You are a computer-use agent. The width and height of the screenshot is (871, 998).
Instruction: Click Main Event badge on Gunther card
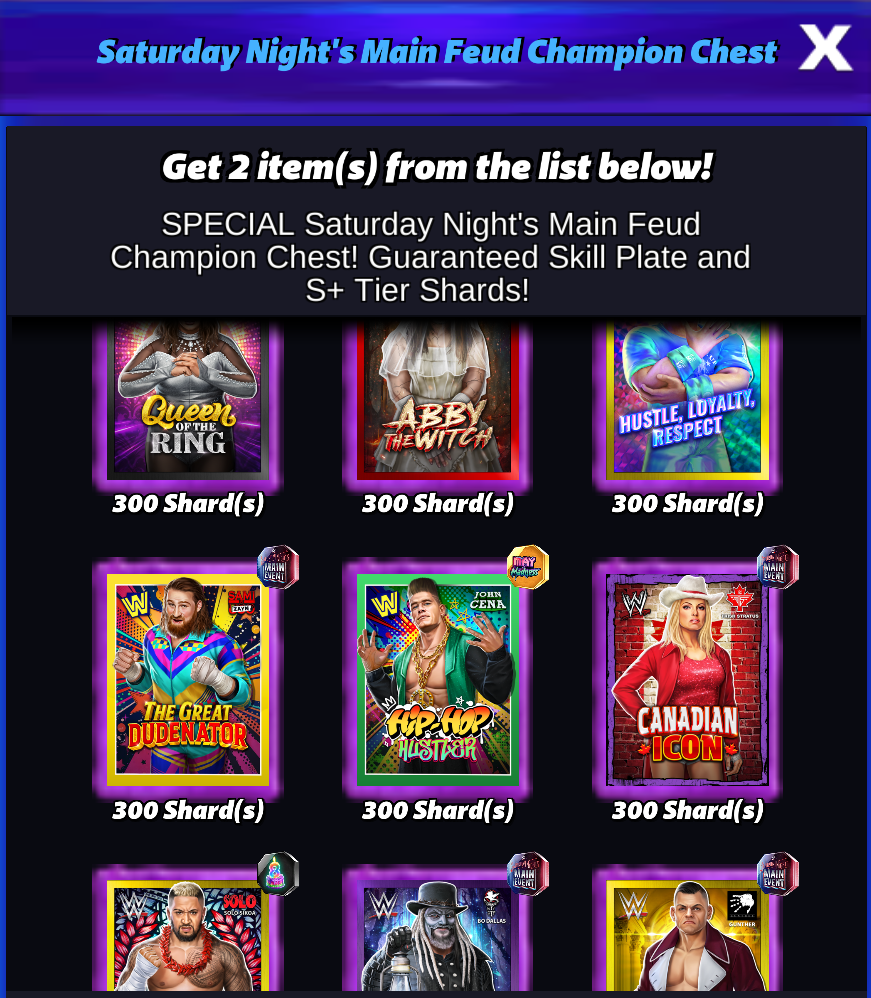pos(777,873)
